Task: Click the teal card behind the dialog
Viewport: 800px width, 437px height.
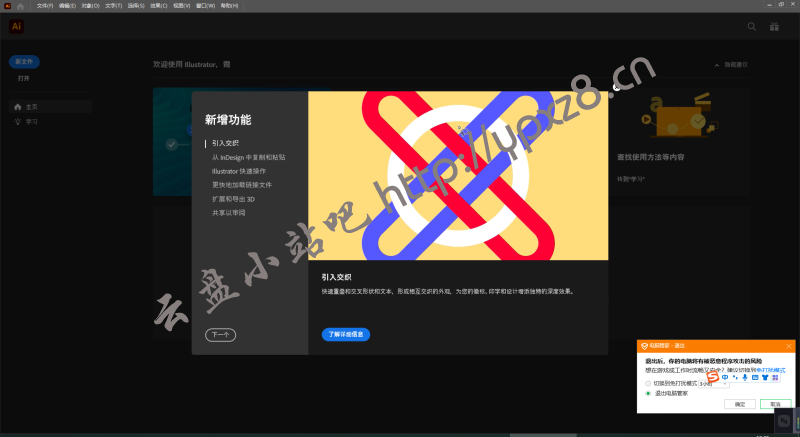Action: pos(172,142)
